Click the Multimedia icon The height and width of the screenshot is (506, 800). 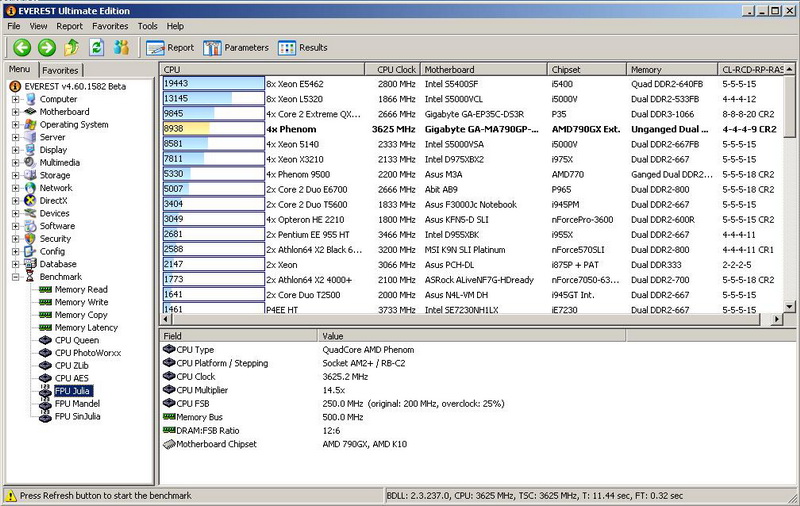[x=31, y=163]
